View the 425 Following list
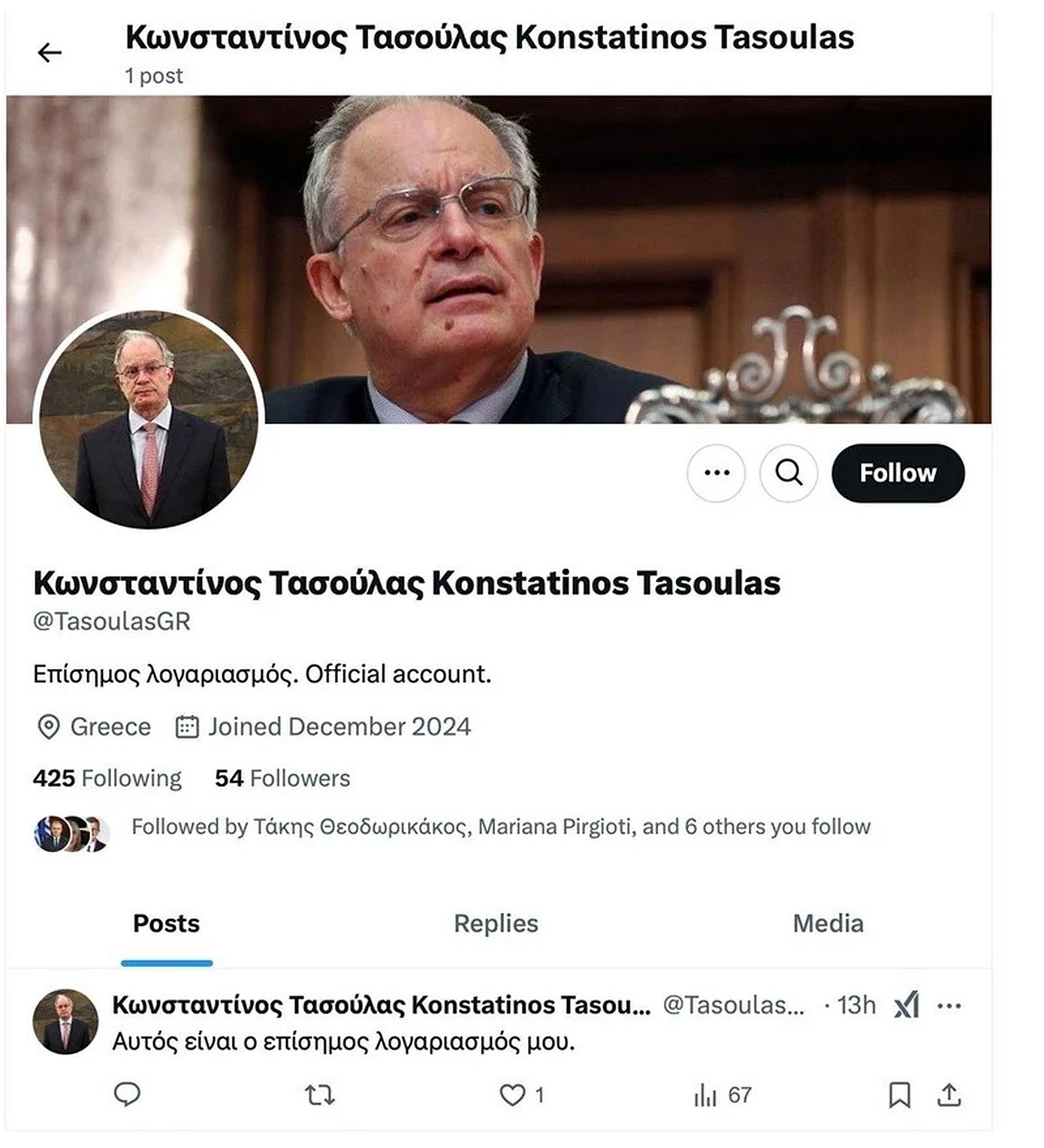 coord(107,779)
